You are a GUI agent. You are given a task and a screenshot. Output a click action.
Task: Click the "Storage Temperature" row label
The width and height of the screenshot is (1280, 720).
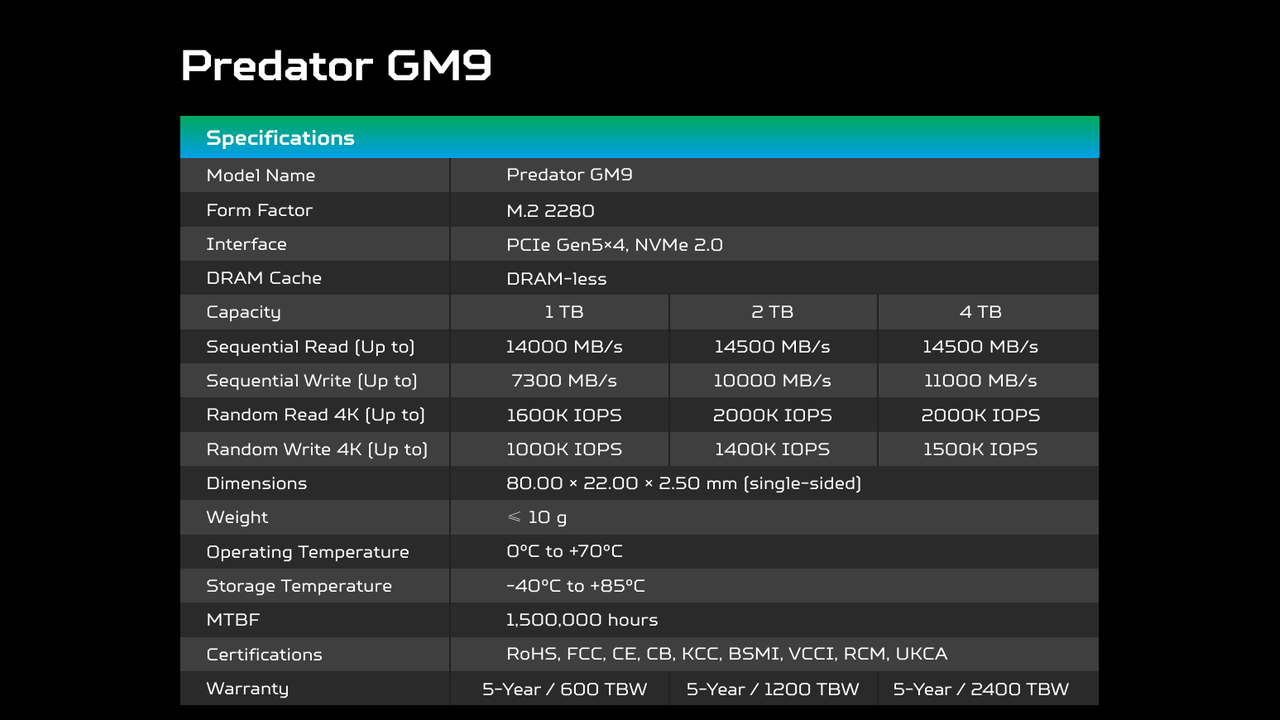299,586
